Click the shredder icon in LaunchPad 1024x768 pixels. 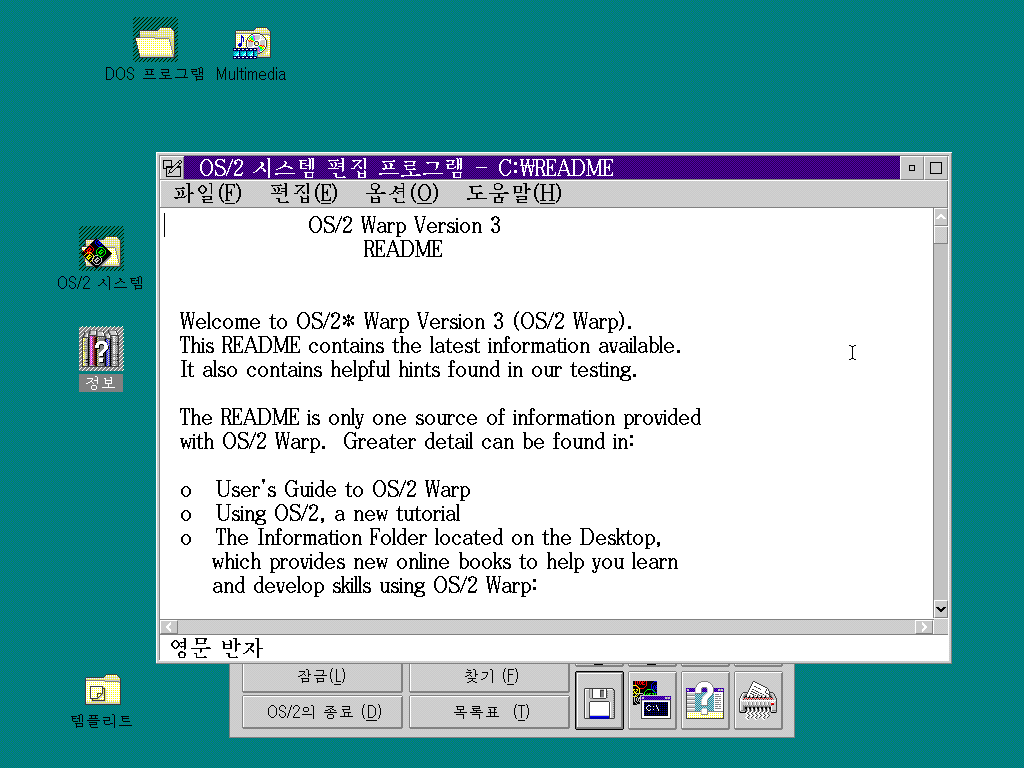point(758,700)
